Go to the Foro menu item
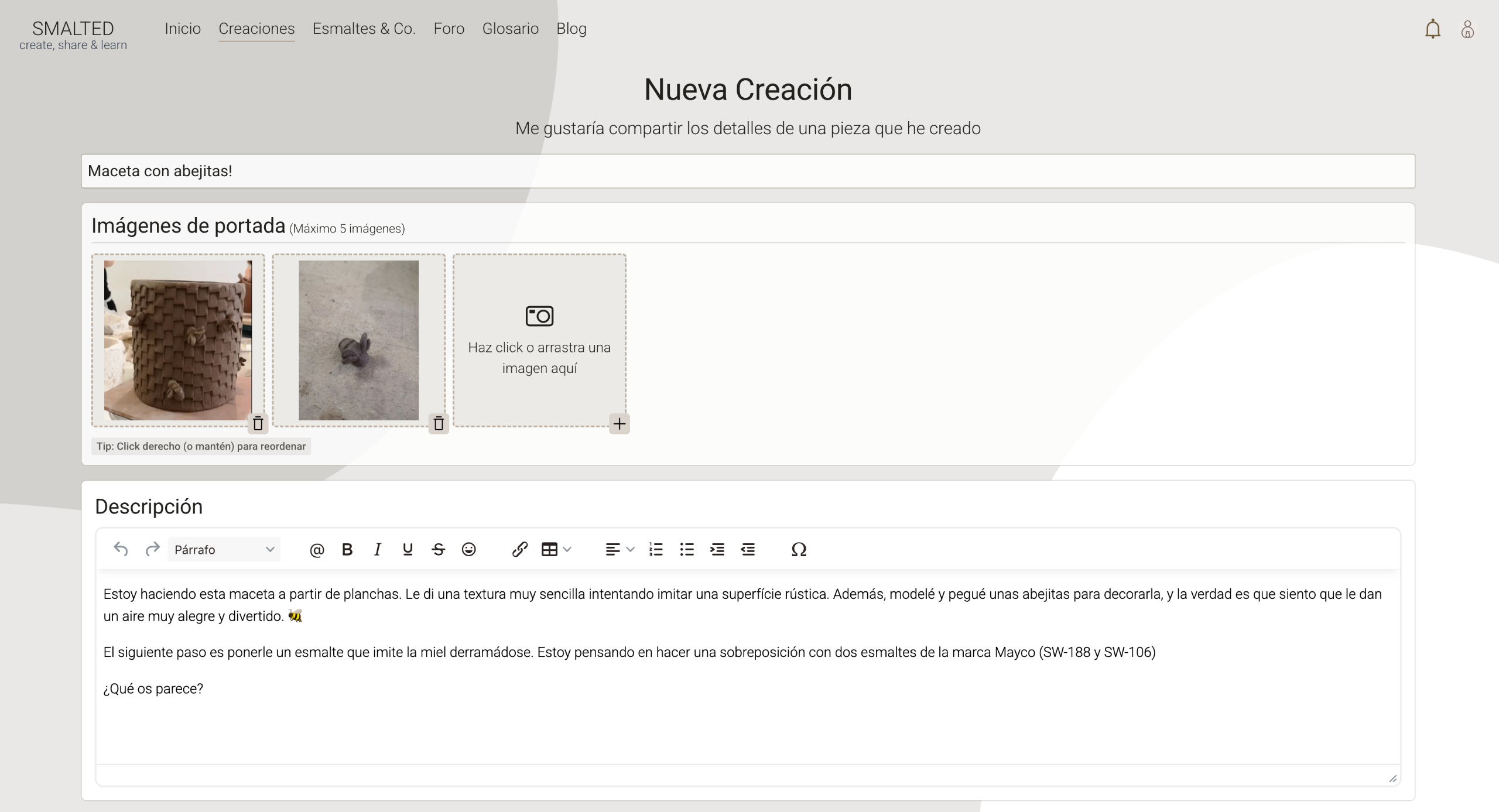1499x812 pixels. pos(449,29)
